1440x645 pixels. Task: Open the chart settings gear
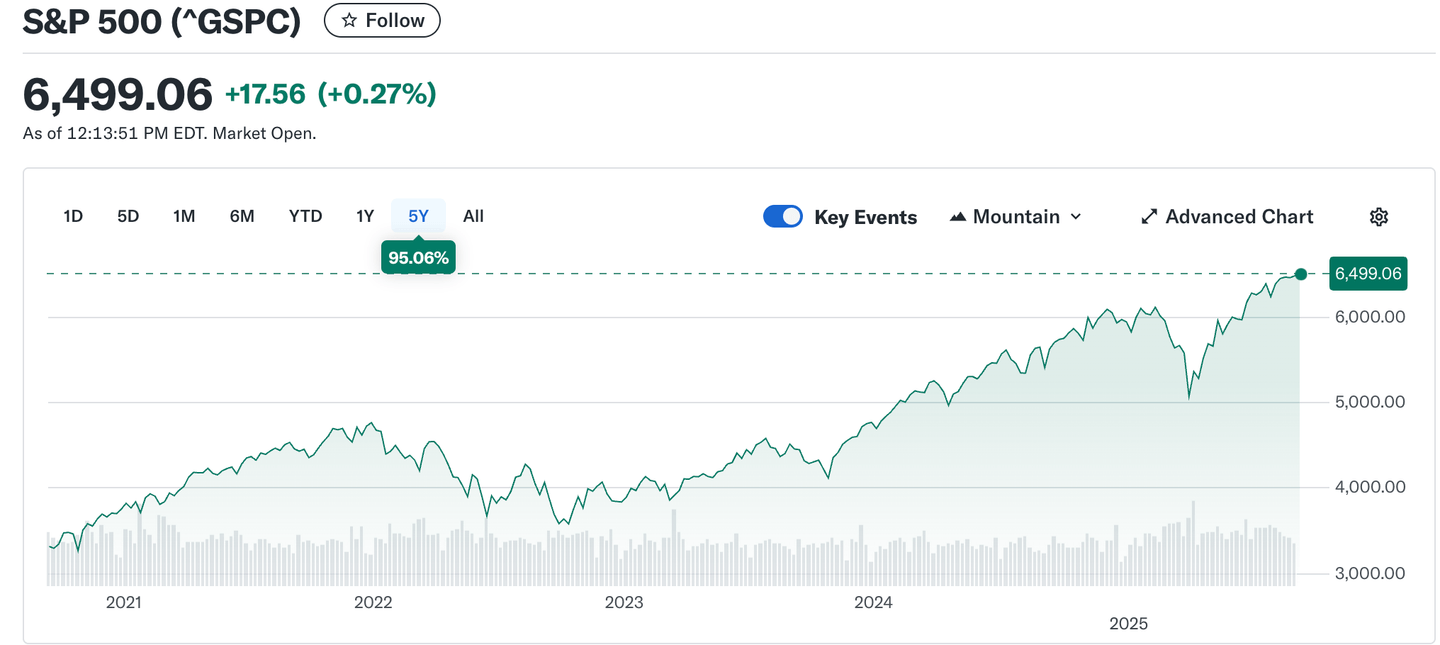(x=1379, y=216)
